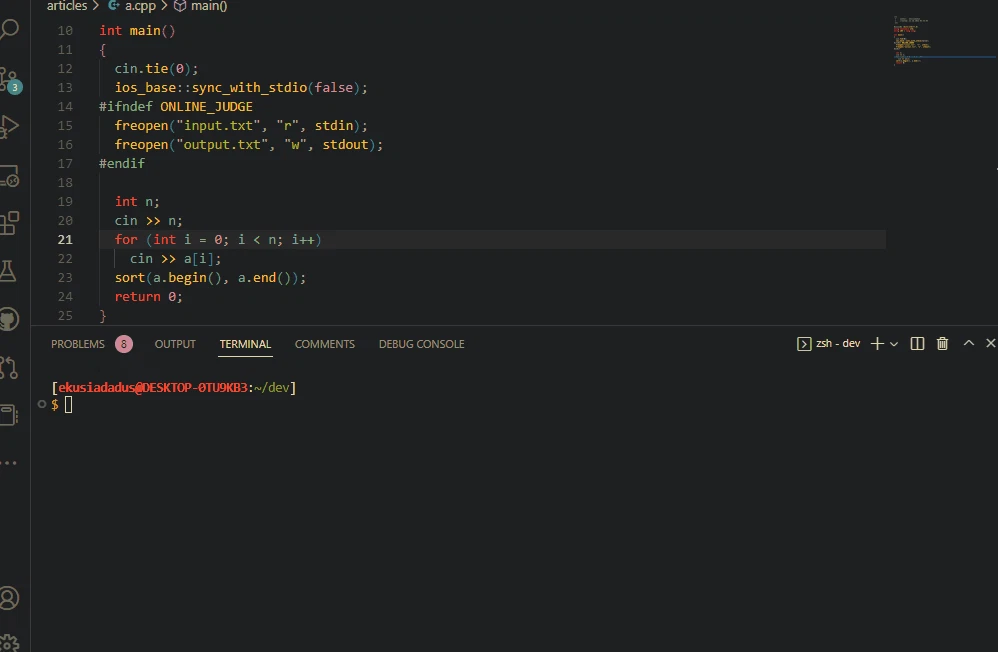The width and height of the screenshot is (998, 652).
Task: Maximize the panel size with the chevron
Action: click(x=969, y=343)
